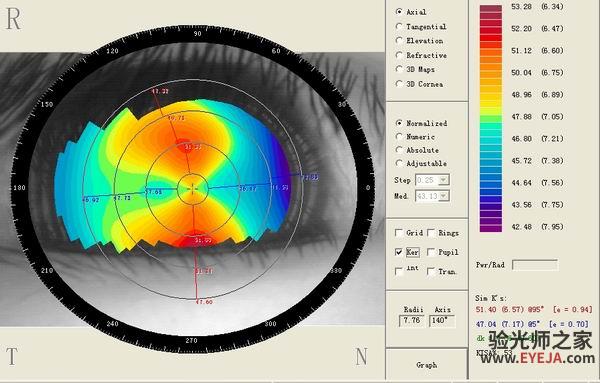Select the 3D Maps option
This screenshot has height=383, width=600.
(399, 69)
